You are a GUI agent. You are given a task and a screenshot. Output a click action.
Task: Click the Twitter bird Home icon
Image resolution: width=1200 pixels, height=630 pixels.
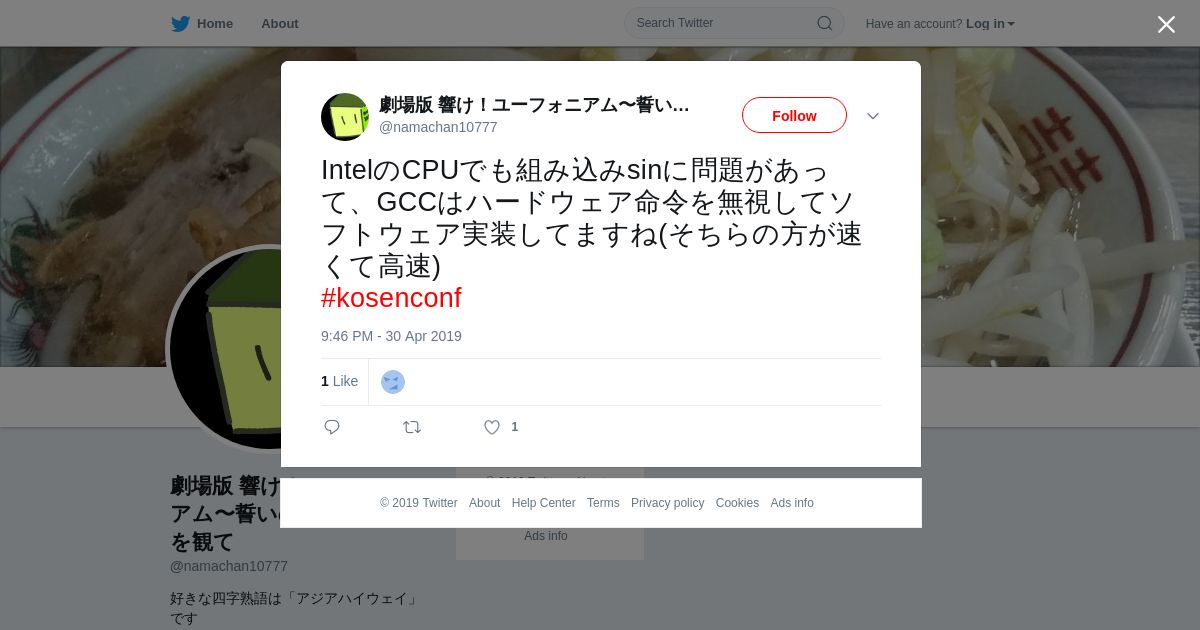coord(180,24)
